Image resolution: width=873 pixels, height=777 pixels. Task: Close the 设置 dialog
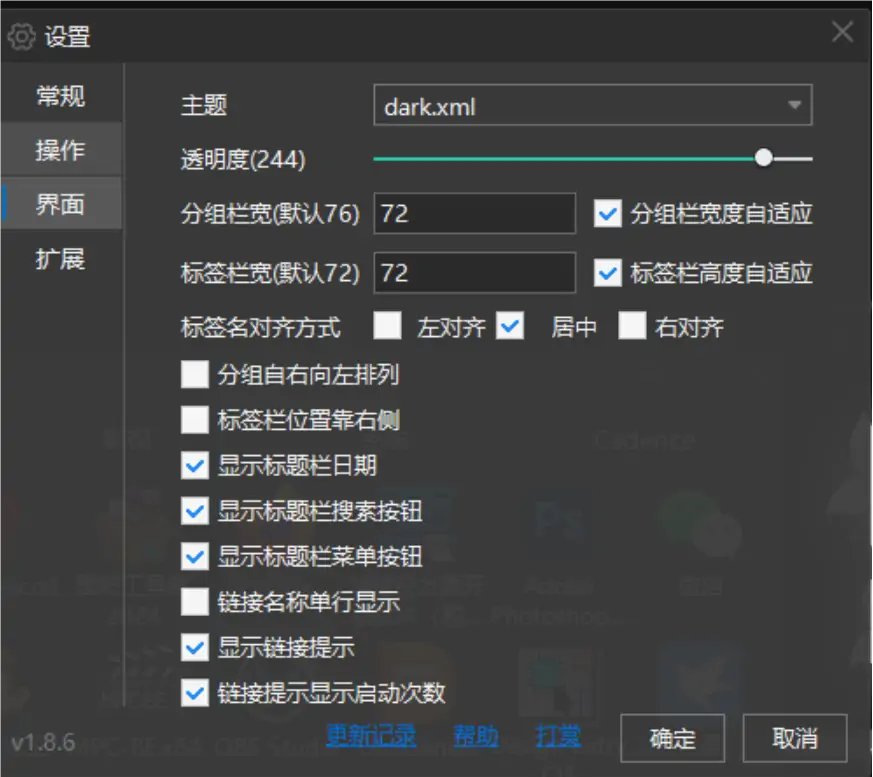(842, 32)
